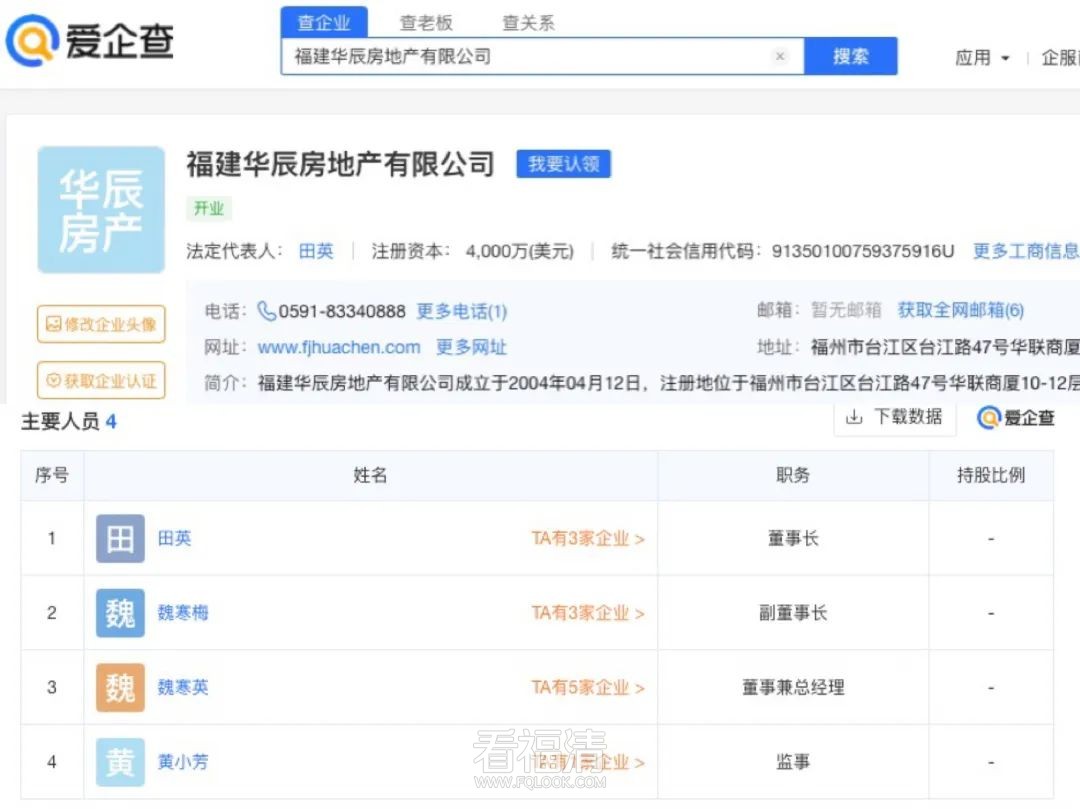Screen dimensions: 1080x809
Task: Open the 应用 dropdown menu
Action: pyautogui.click(x=982, y=58)
